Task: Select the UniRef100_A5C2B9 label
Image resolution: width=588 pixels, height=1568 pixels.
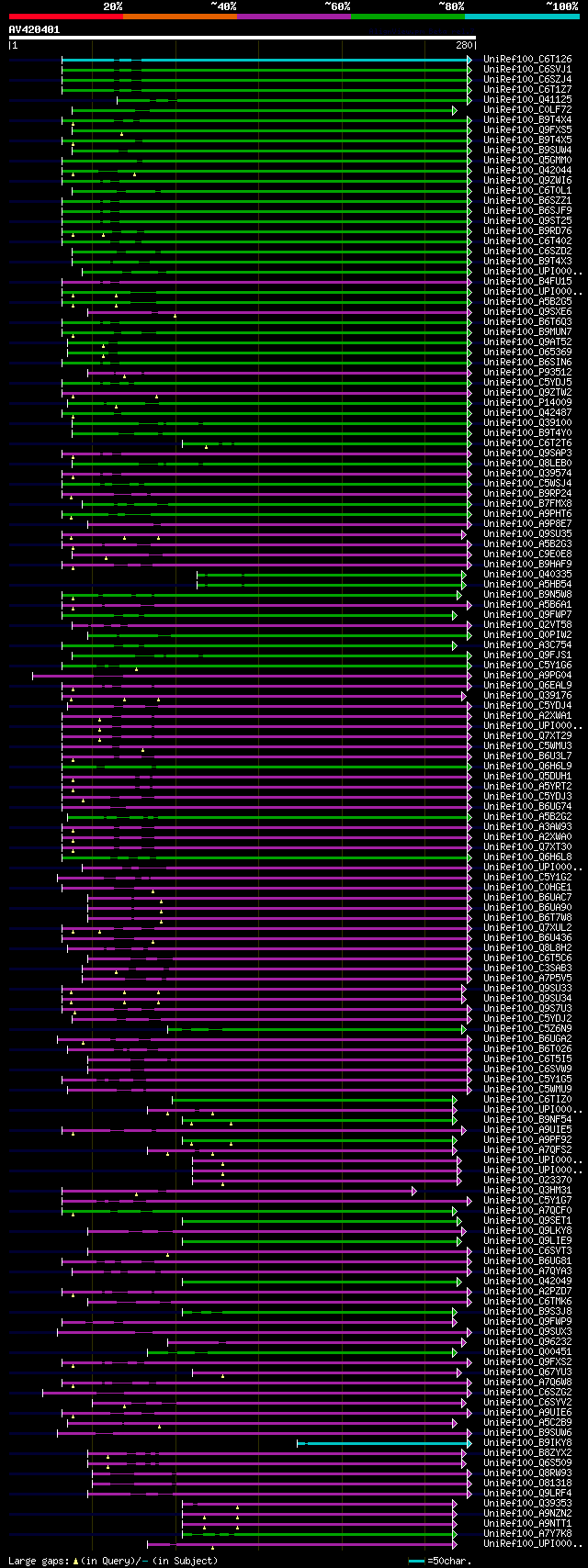Action: point(527,1423)
